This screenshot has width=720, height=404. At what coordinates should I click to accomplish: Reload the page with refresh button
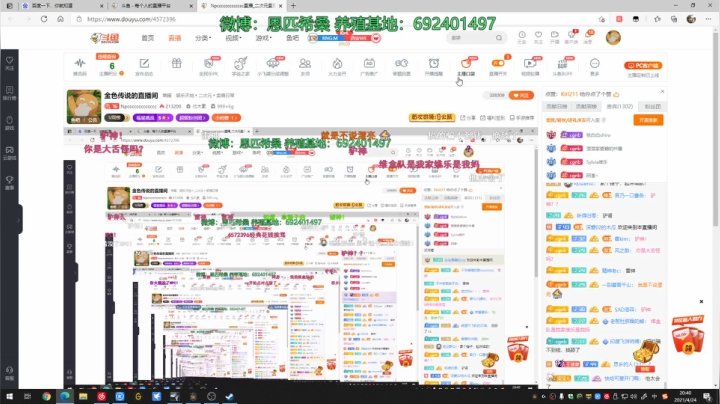pyautogui.click(x=44, y=19)
